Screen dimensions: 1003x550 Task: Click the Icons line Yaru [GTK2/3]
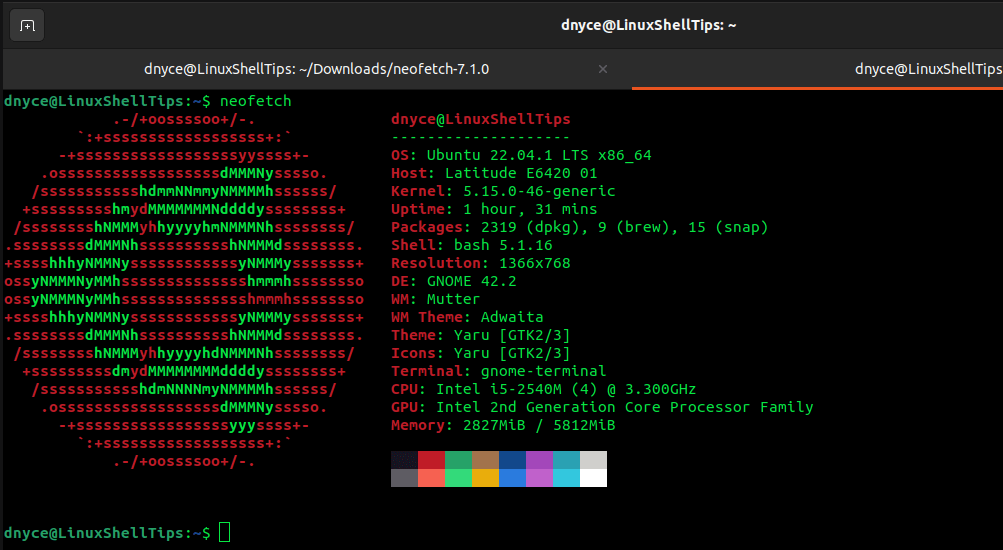click(480, 353)
